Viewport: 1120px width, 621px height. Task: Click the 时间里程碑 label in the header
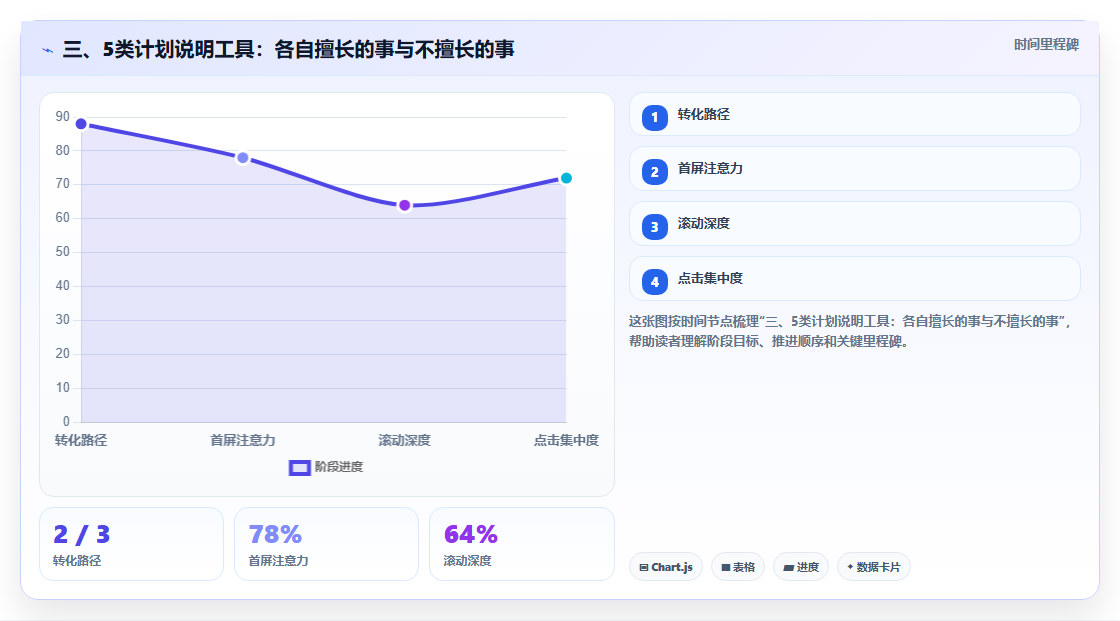coord(1046,44)
